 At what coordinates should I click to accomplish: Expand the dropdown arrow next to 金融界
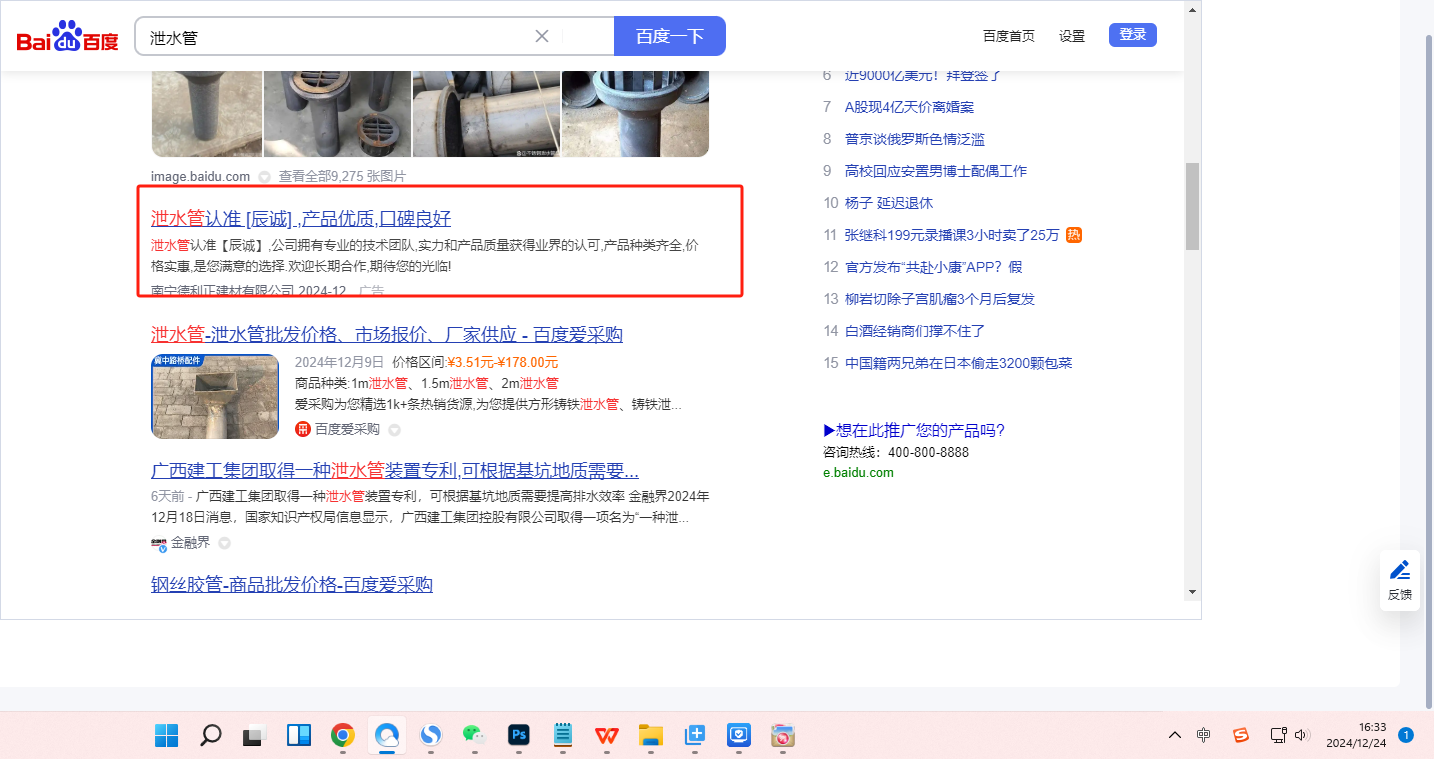point(224,543)
